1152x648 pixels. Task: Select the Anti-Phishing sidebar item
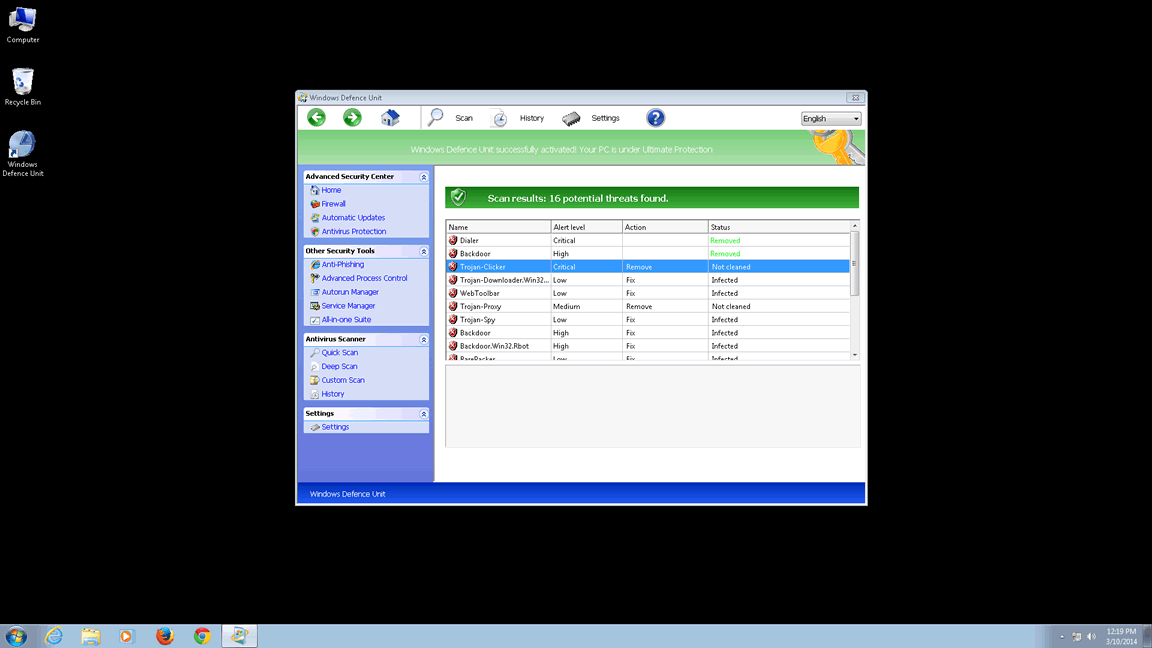tap(342, 265)
